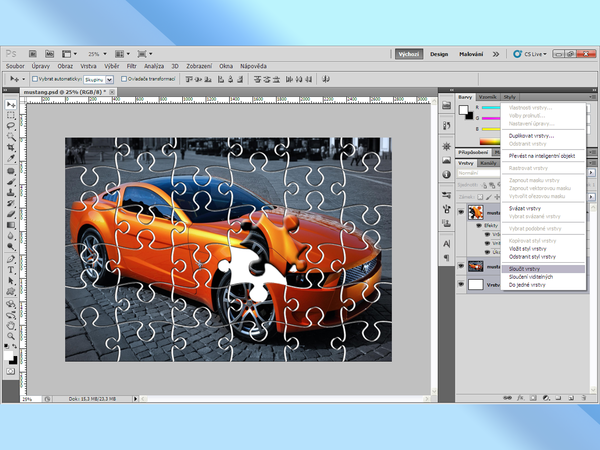
Task: Enable 'Vybrat automaticky' checkbox
Action: point(35,78)
